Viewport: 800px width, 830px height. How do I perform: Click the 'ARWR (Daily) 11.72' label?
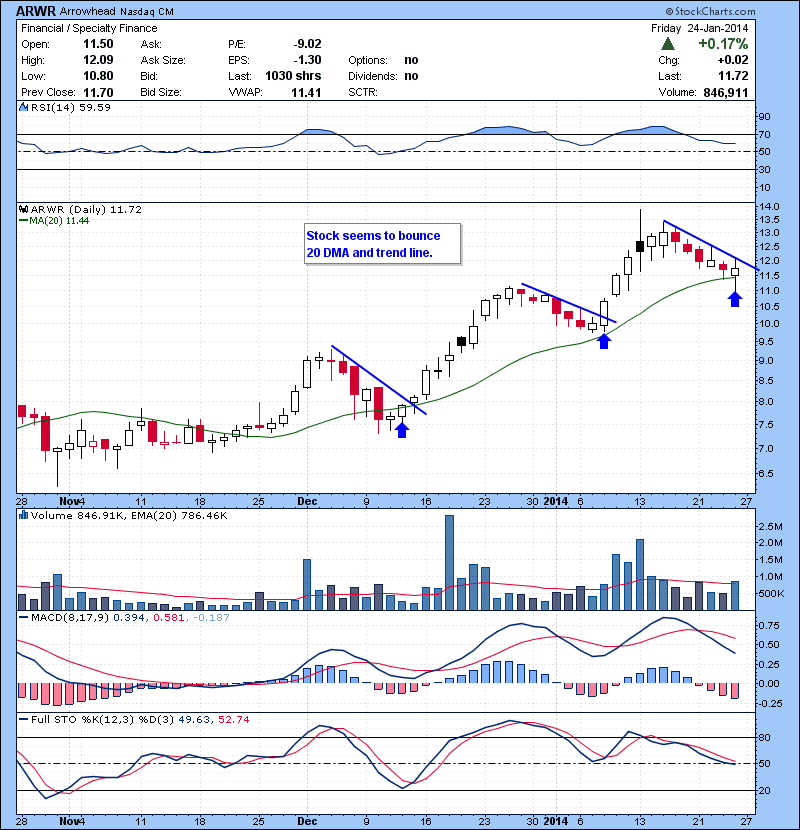point(86,210)
